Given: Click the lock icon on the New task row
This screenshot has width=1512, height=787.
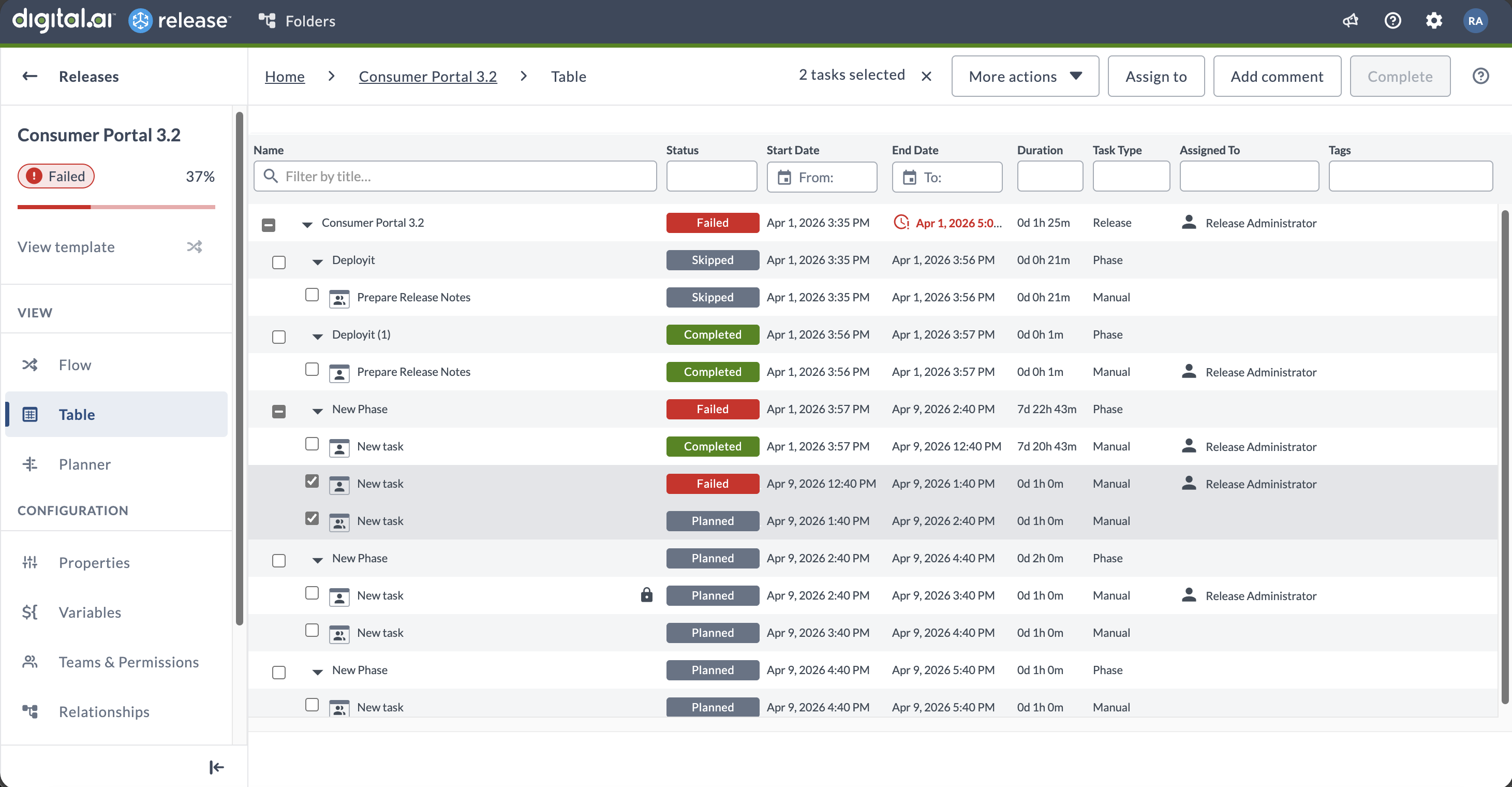Looking at the screenshot, I should (x=646, y=595).
